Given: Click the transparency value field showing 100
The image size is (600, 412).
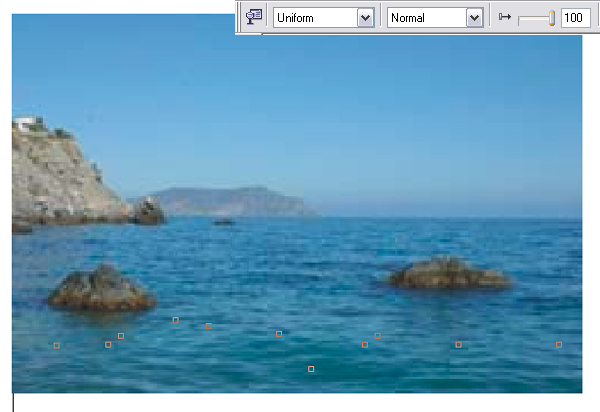Looking at the screenshot, I should 576,18.
